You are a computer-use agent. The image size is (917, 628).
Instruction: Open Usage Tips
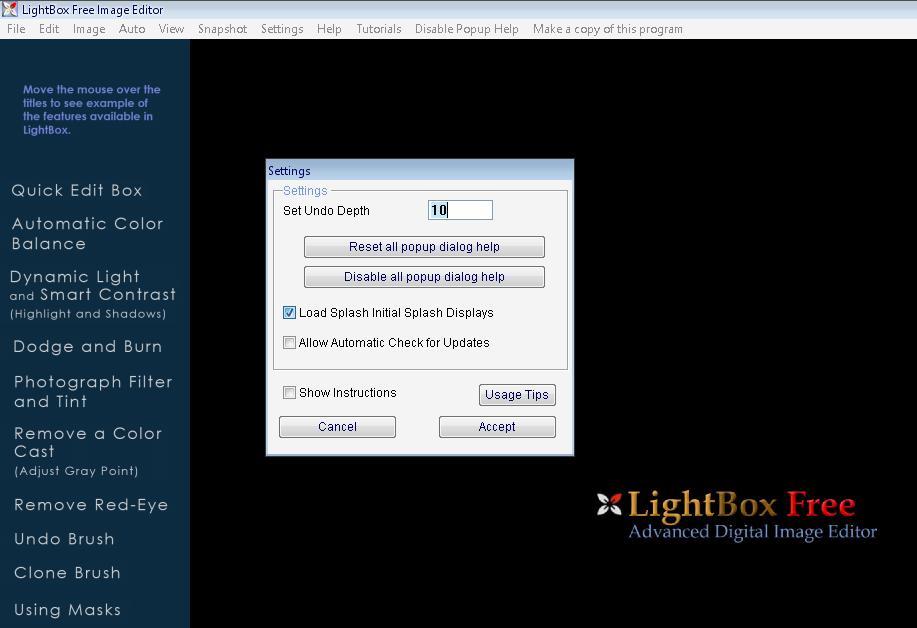(516, 394)
